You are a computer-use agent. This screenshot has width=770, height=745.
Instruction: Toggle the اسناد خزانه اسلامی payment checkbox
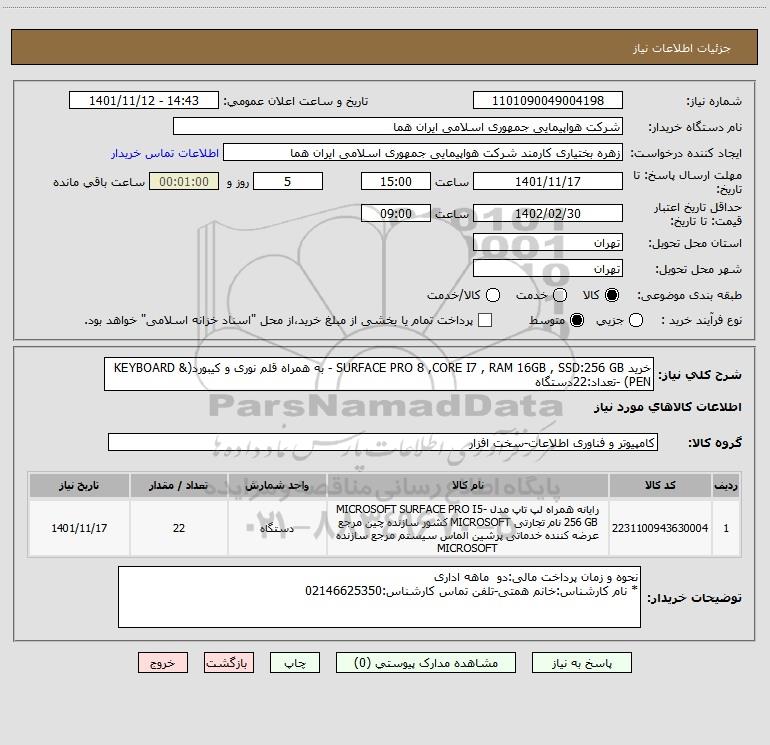point(485,321)
